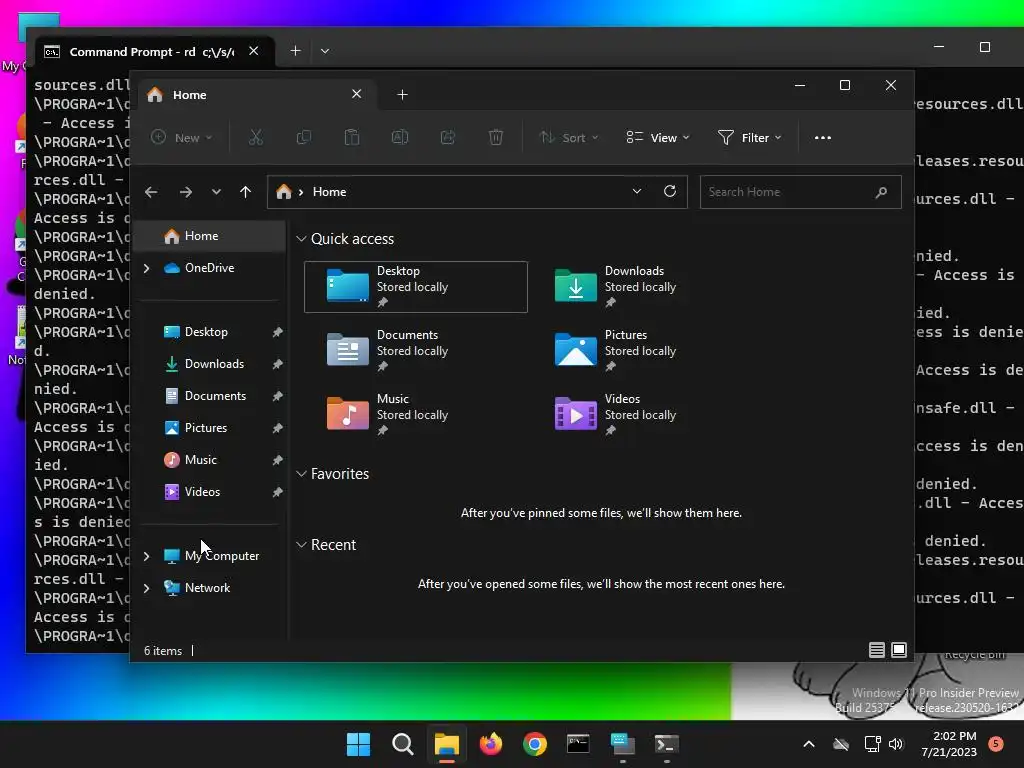Open the volume control in system tray
Viewport: 1024px width, 768px height.
(896, 744)
